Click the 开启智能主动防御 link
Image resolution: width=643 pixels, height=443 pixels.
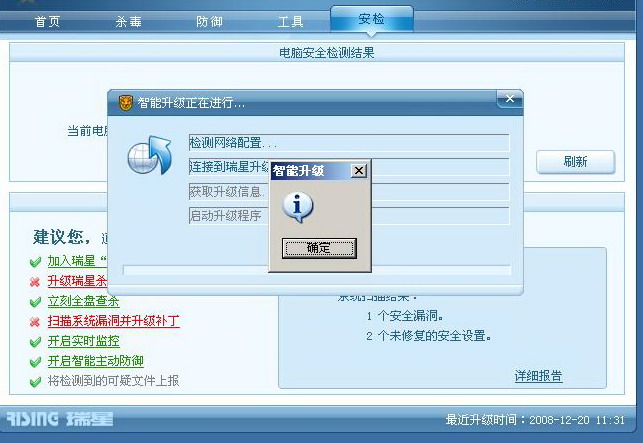pyautogui.click(x=96, y=361)
